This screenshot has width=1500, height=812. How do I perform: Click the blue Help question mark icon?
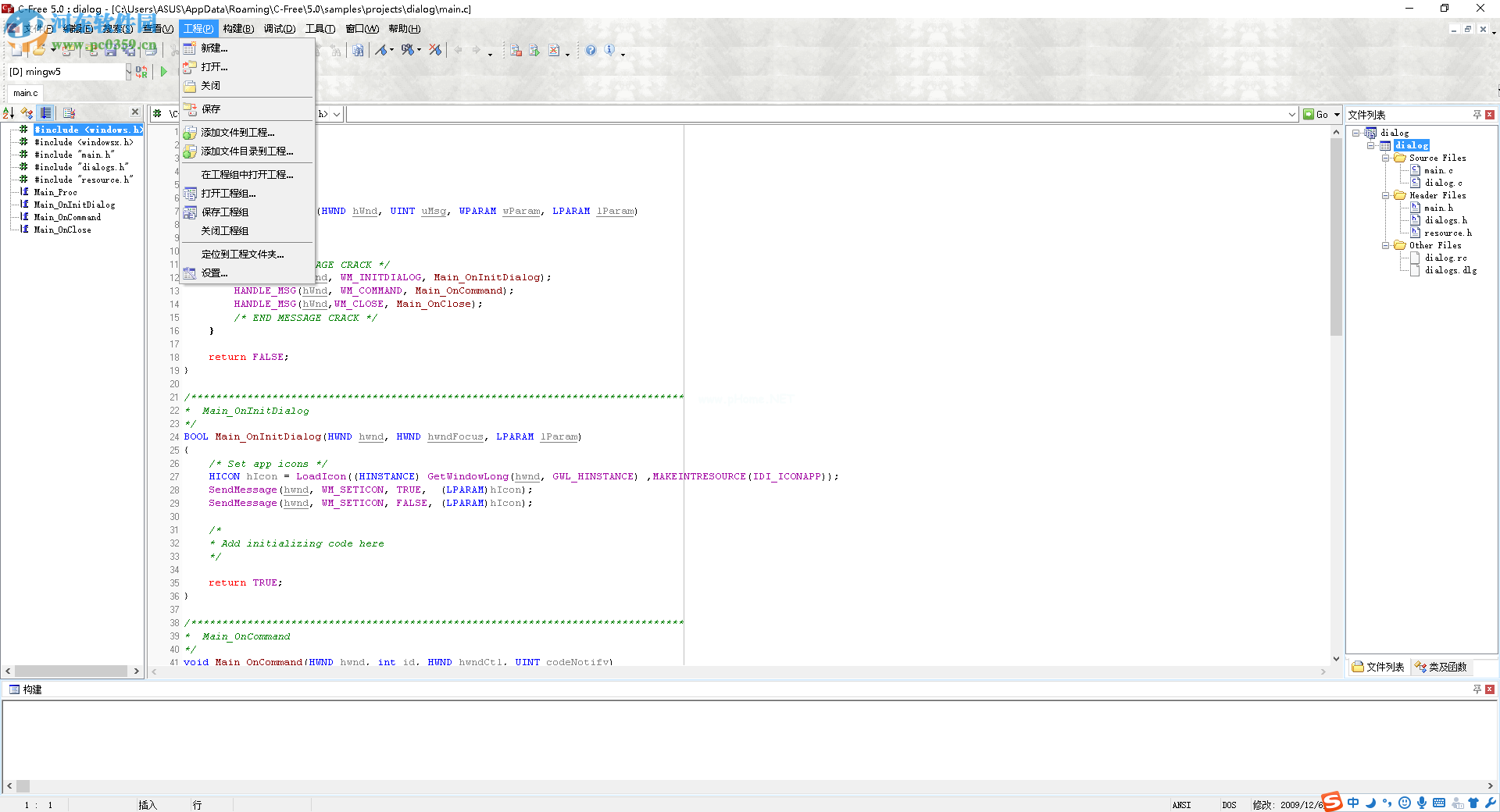(591, 51)
